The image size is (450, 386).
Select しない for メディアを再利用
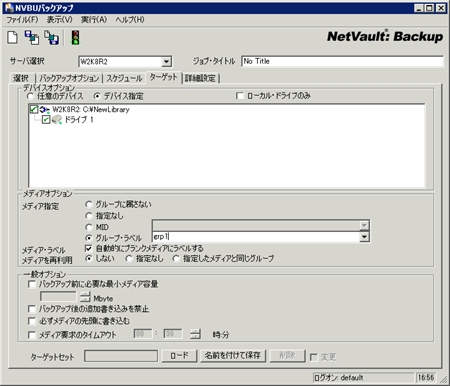tap(88, 258)
